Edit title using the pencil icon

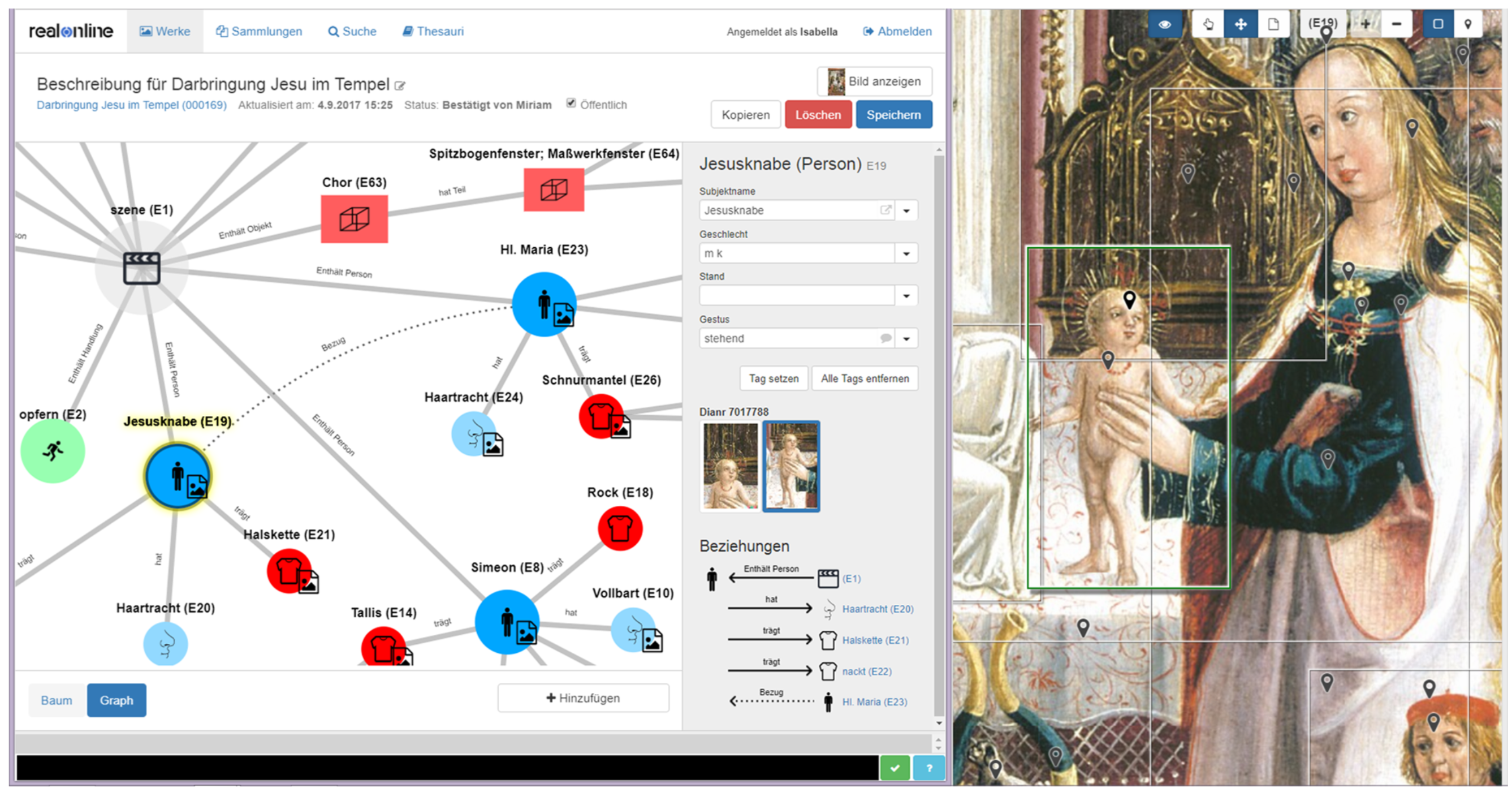pos(400,87)
